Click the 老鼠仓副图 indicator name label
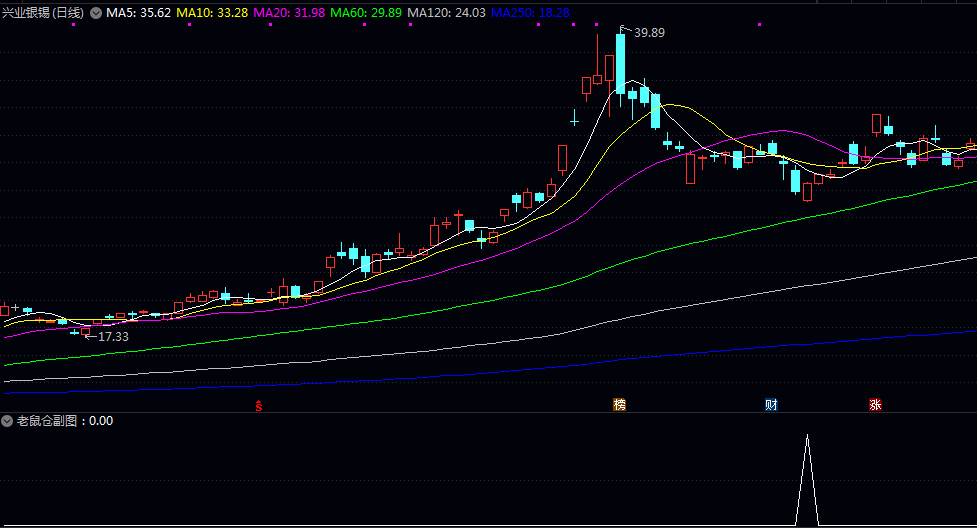977x528 pixels. pos(48,421)
